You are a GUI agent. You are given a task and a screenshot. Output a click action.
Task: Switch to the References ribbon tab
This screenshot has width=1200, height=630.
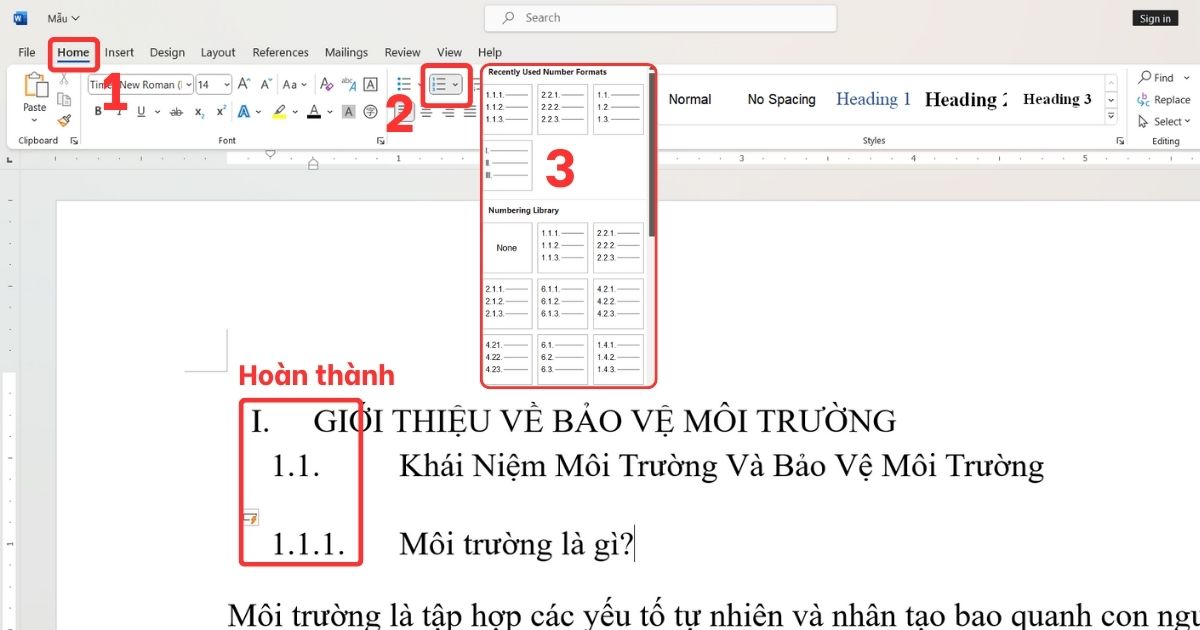tap(280, 52)
